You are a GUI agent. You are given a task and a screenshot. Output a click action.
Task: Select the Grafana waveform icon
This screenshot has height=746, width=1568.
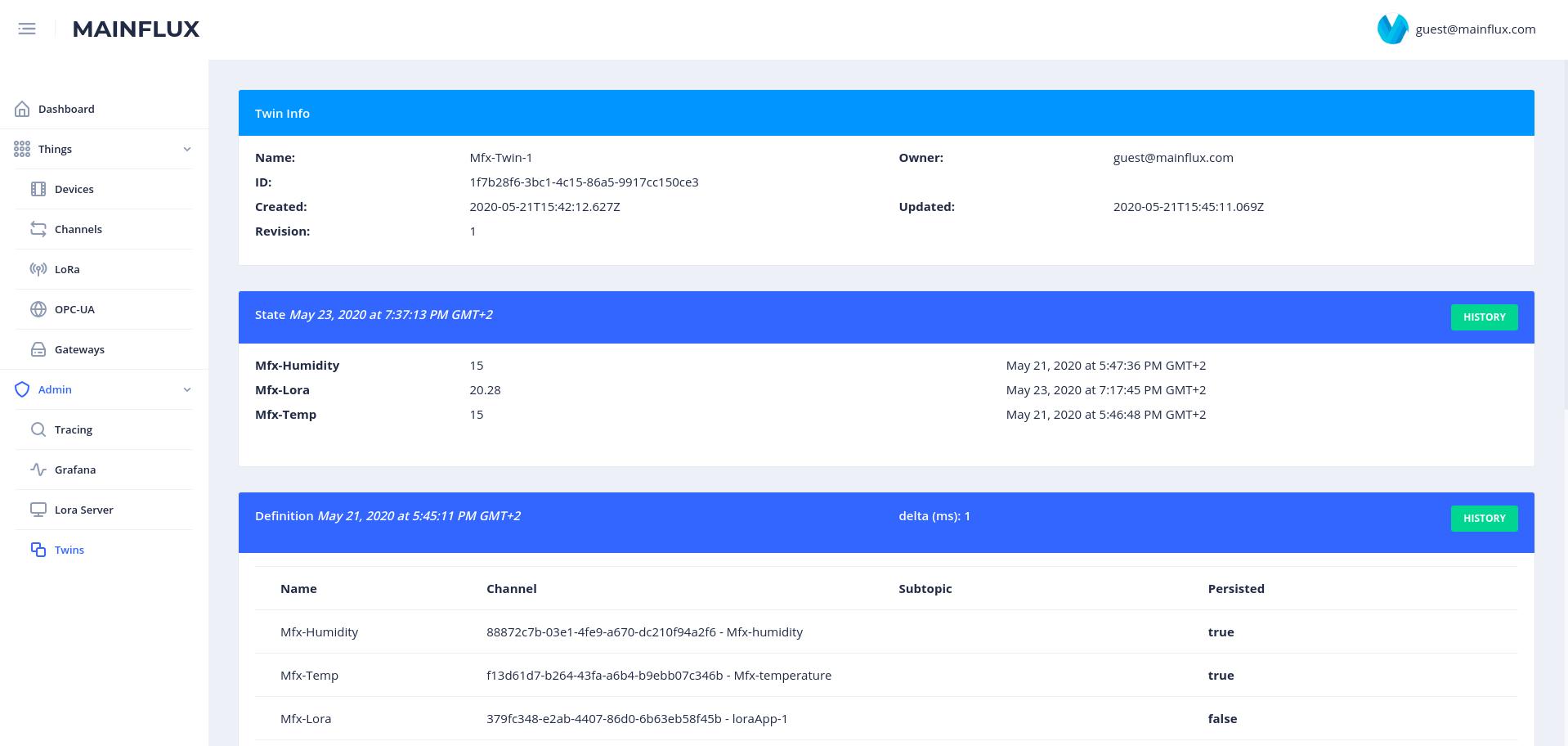pos(38,469)
